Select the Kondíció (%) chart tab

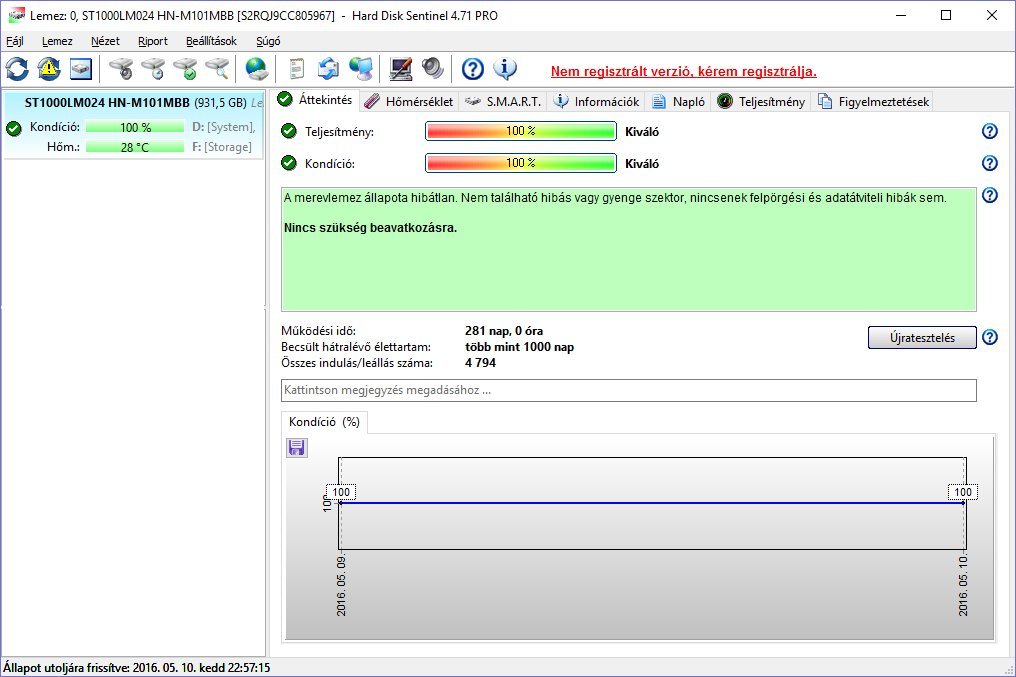click(324, 422)
